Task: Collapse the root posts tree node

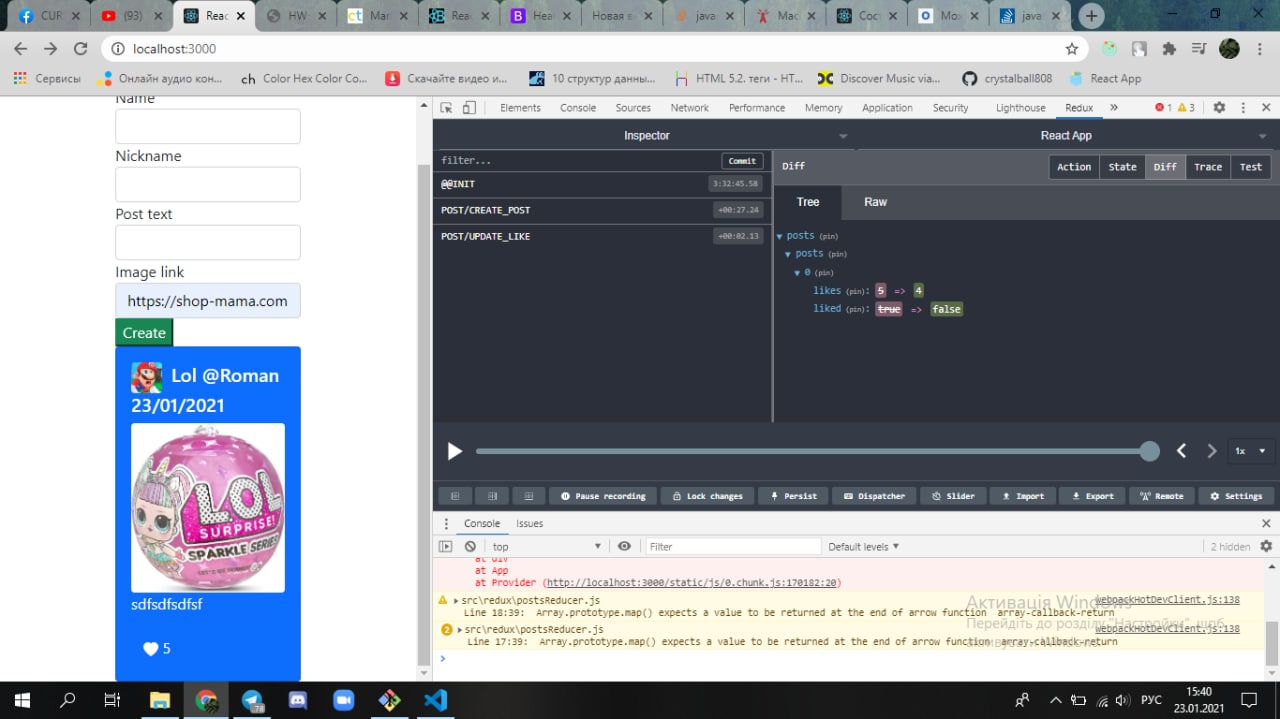Action: [x=780, y=236]
